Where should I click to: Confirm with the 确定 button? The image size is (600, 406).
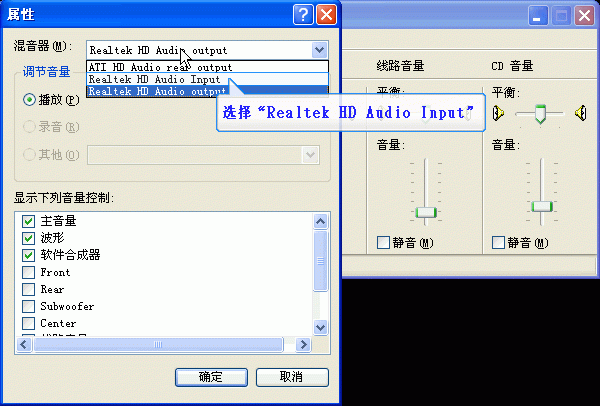[x=211, y=377]
